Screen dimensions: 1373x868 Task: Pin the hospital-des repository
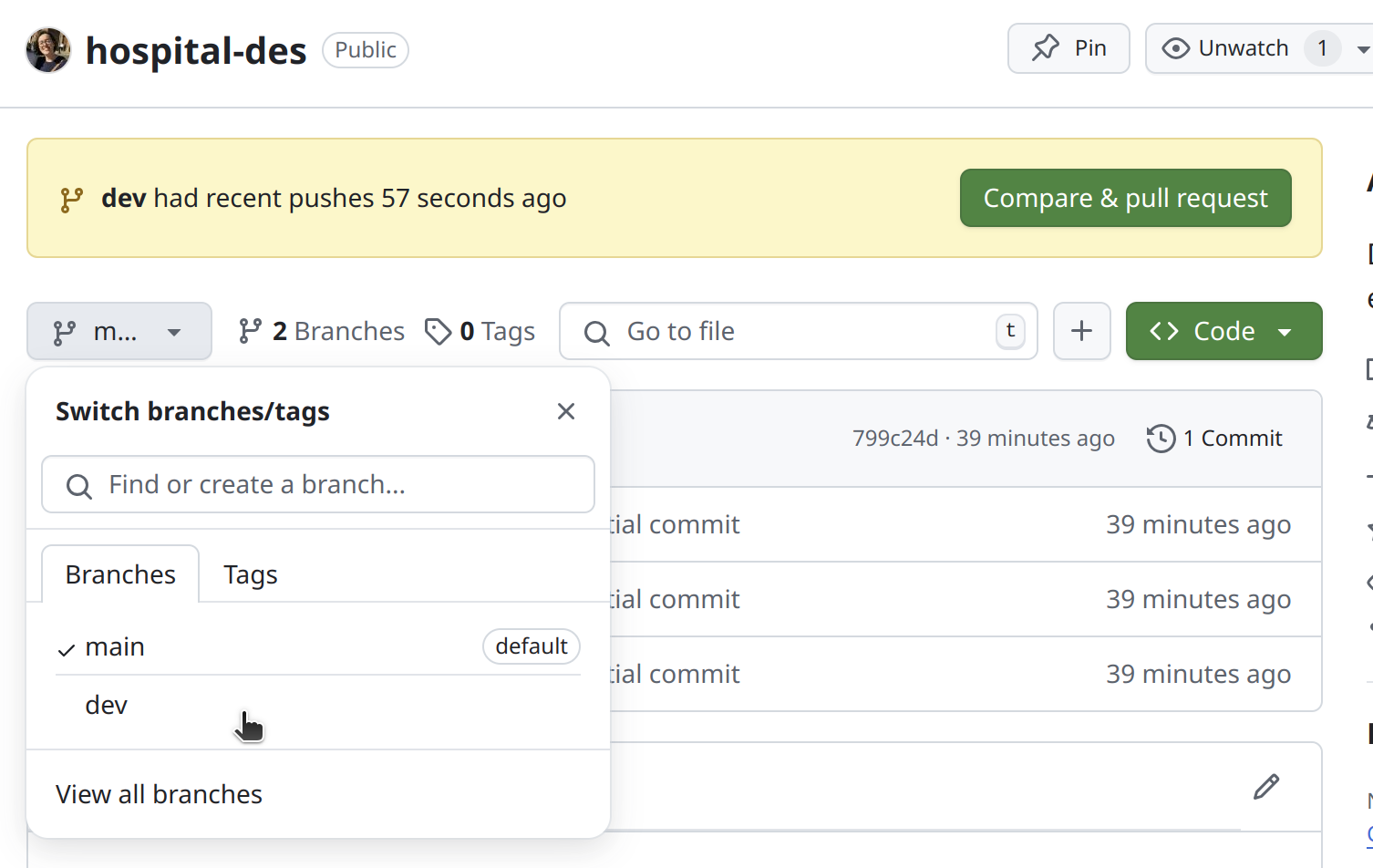[1068, 48]
